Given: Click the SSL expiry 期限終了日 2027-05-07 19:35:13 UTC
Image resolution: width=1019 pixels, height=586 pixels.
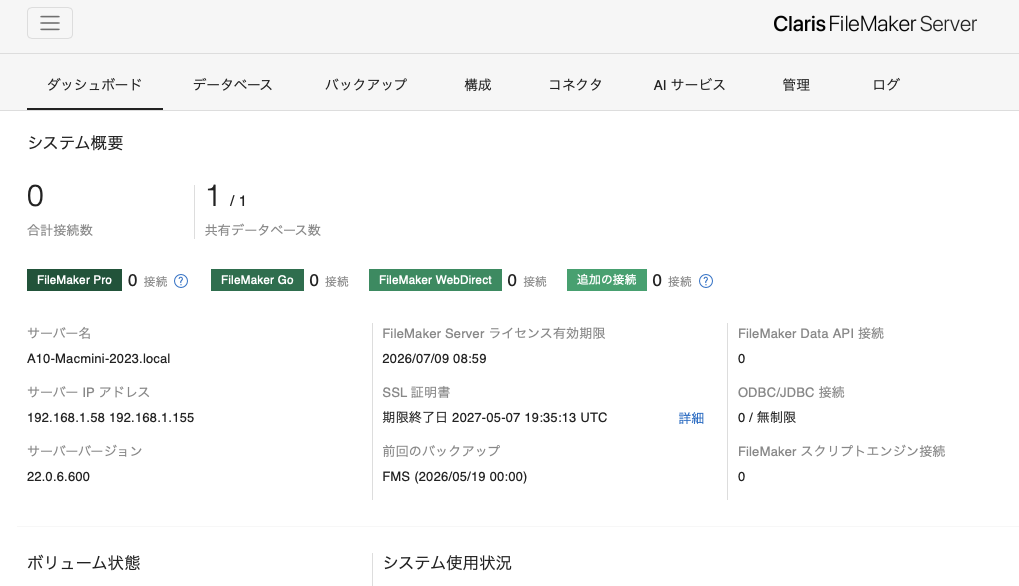Looking at the screenshot, I should (x=495, y=418).
